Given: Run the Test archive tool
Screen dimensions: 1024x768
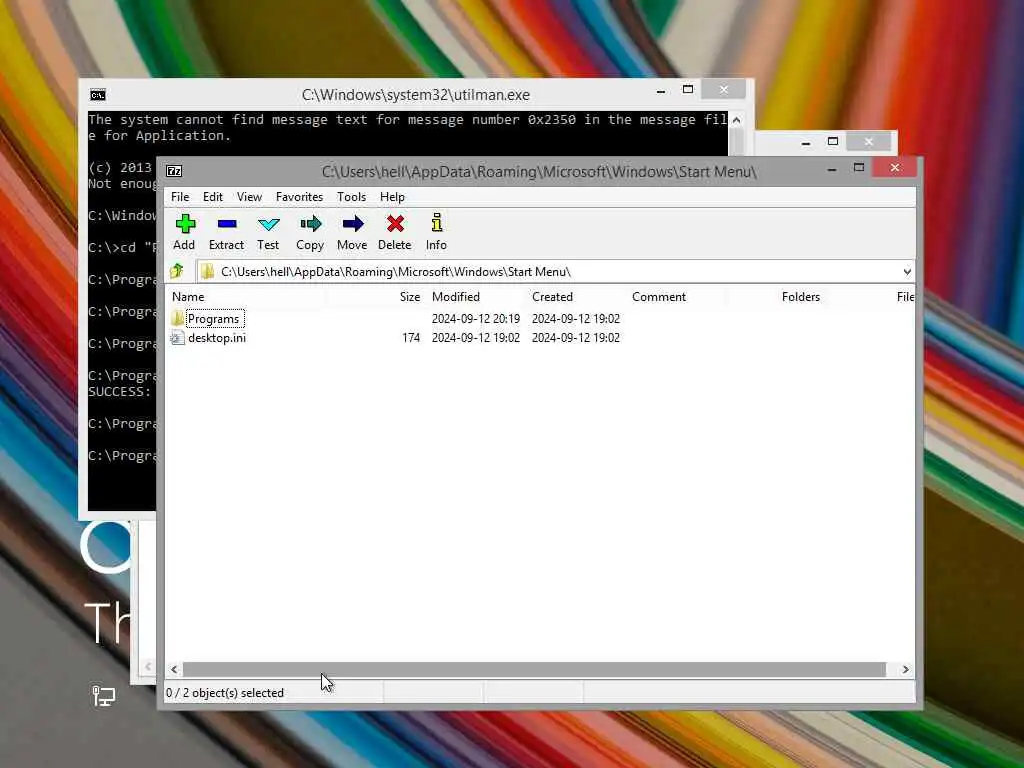Looking at the screenshot, I should coord(268,224).
